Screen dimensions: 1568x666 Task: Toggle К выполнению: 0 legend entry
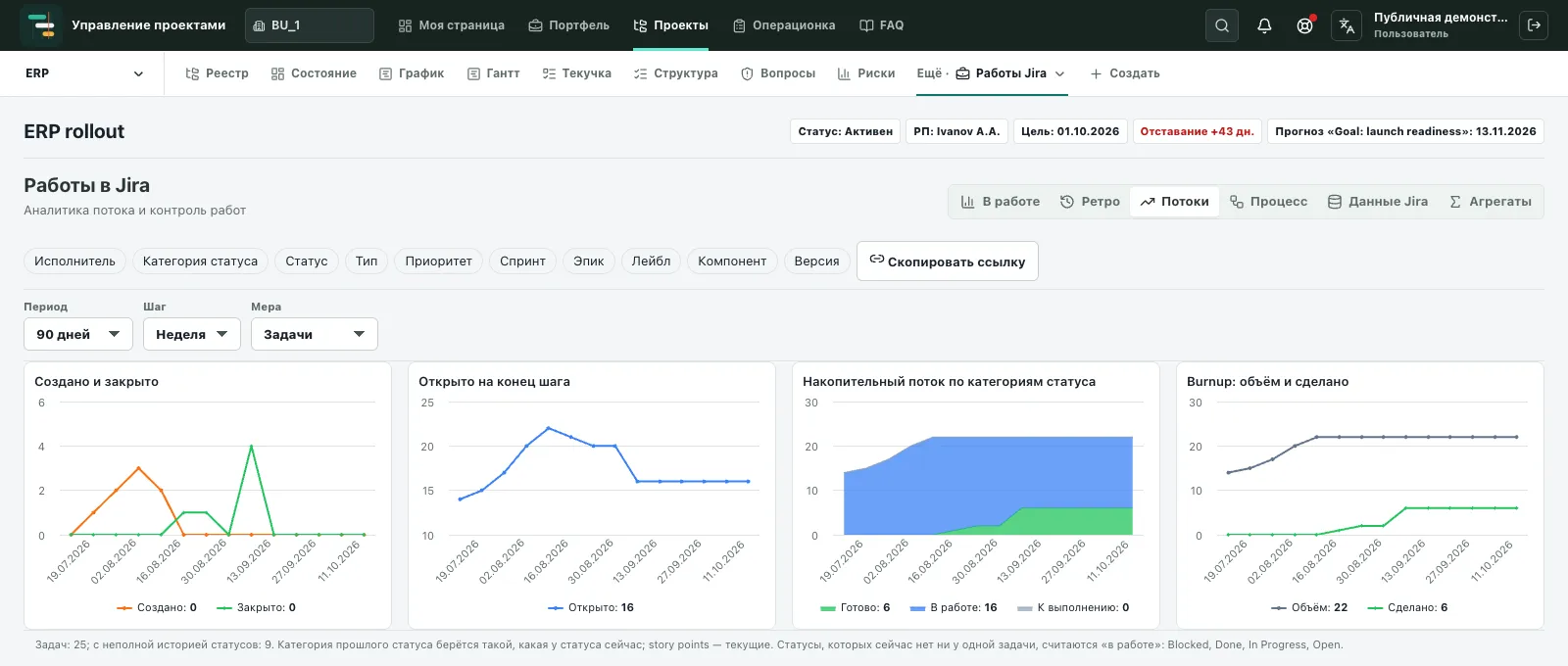(x=1073, y=607)
